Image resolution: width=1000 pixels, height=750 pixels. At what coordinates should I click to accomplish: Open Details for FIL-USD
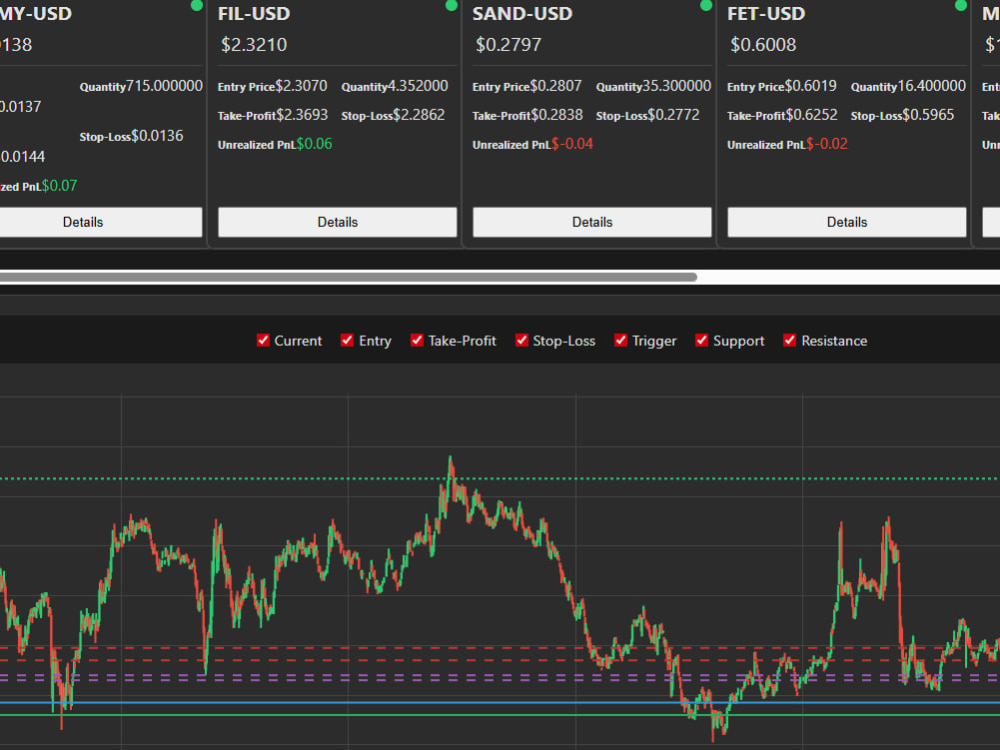pos(337,222)
